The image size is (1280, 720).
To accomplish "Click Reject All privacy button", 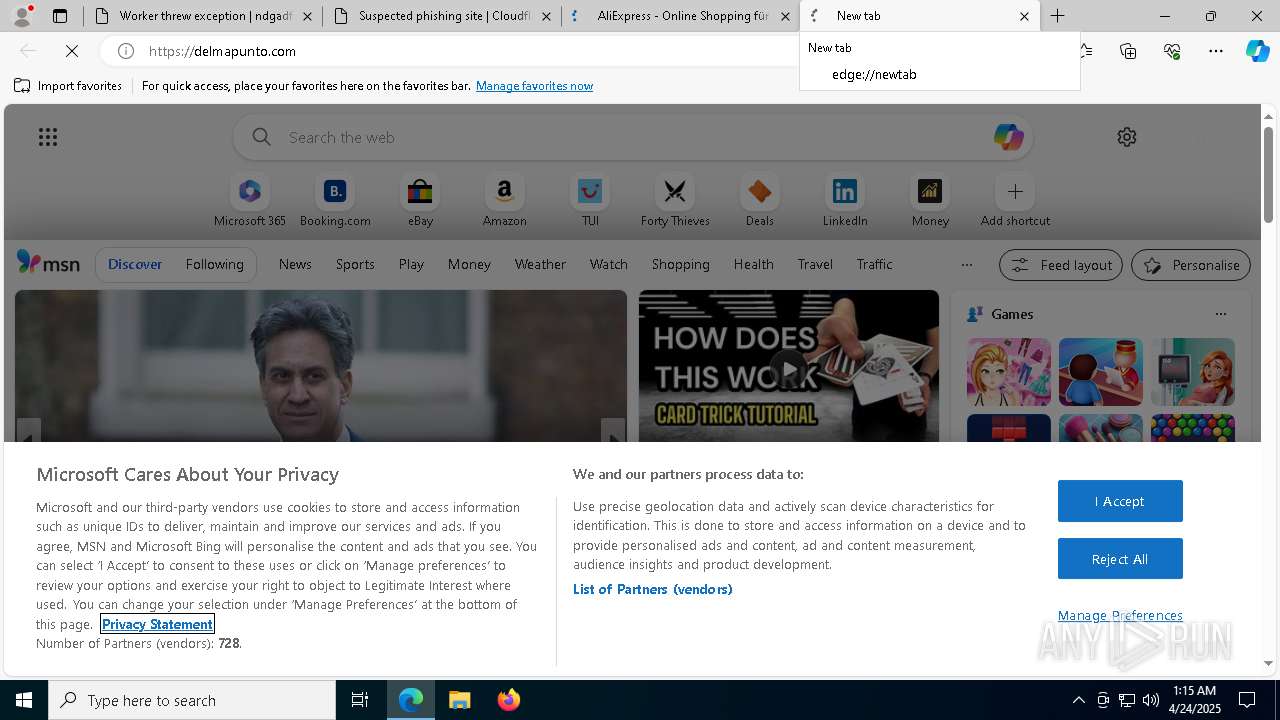I will pyautogui.click(x=1120, y=559).
